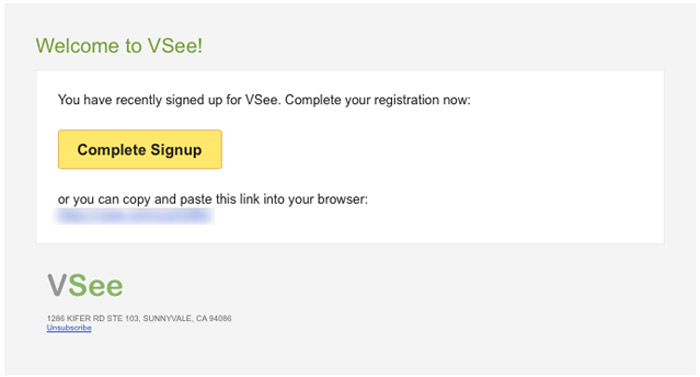Click the green 'See' logo letters
Image resolution: width=700 pixels, height=377 pixels.
(96, 285)
